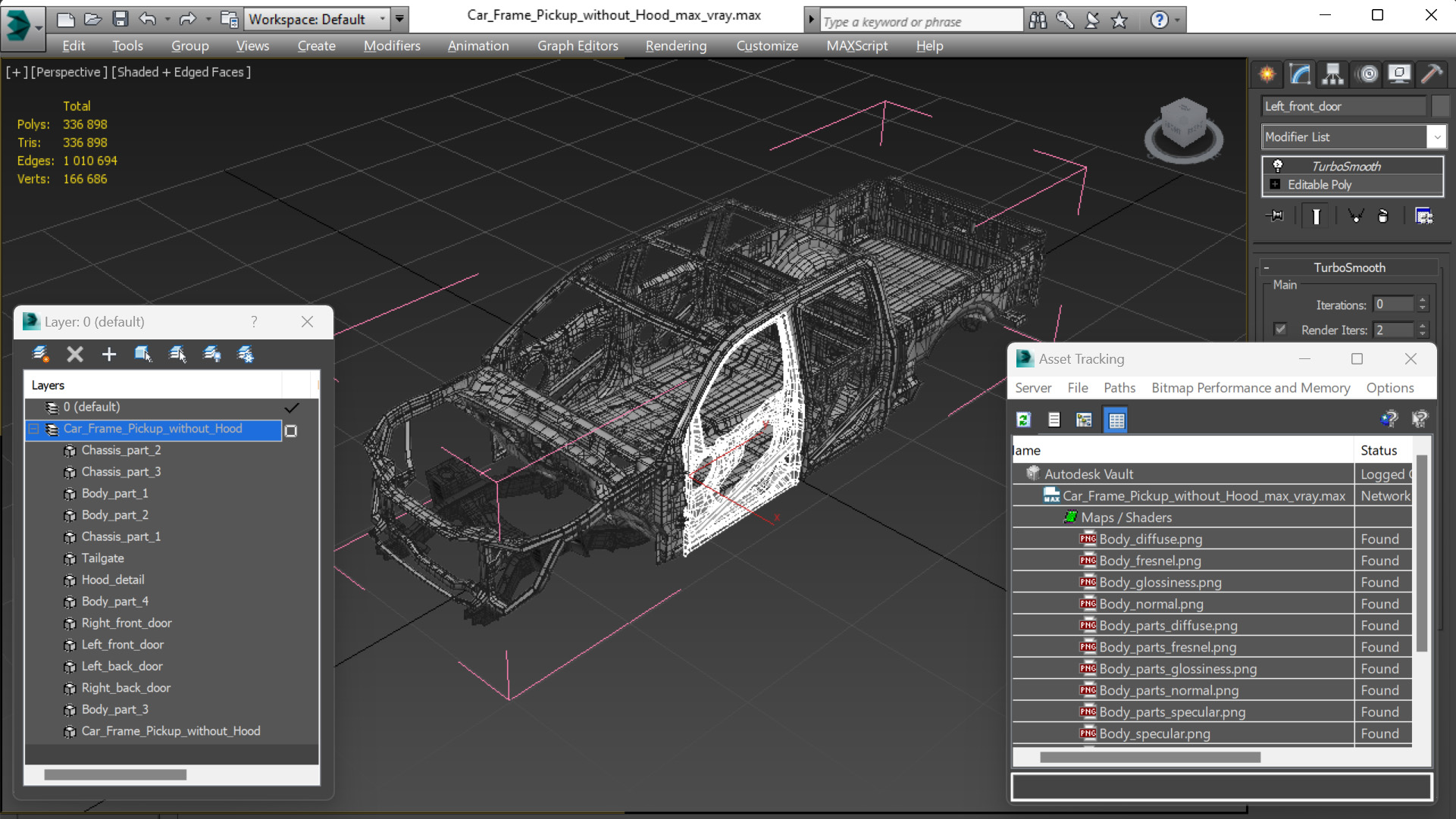The image size is (1456, 819).
Task: Toggle the Render Iters checkbox
Action: pyautogui.click(x=1280, y=330)
